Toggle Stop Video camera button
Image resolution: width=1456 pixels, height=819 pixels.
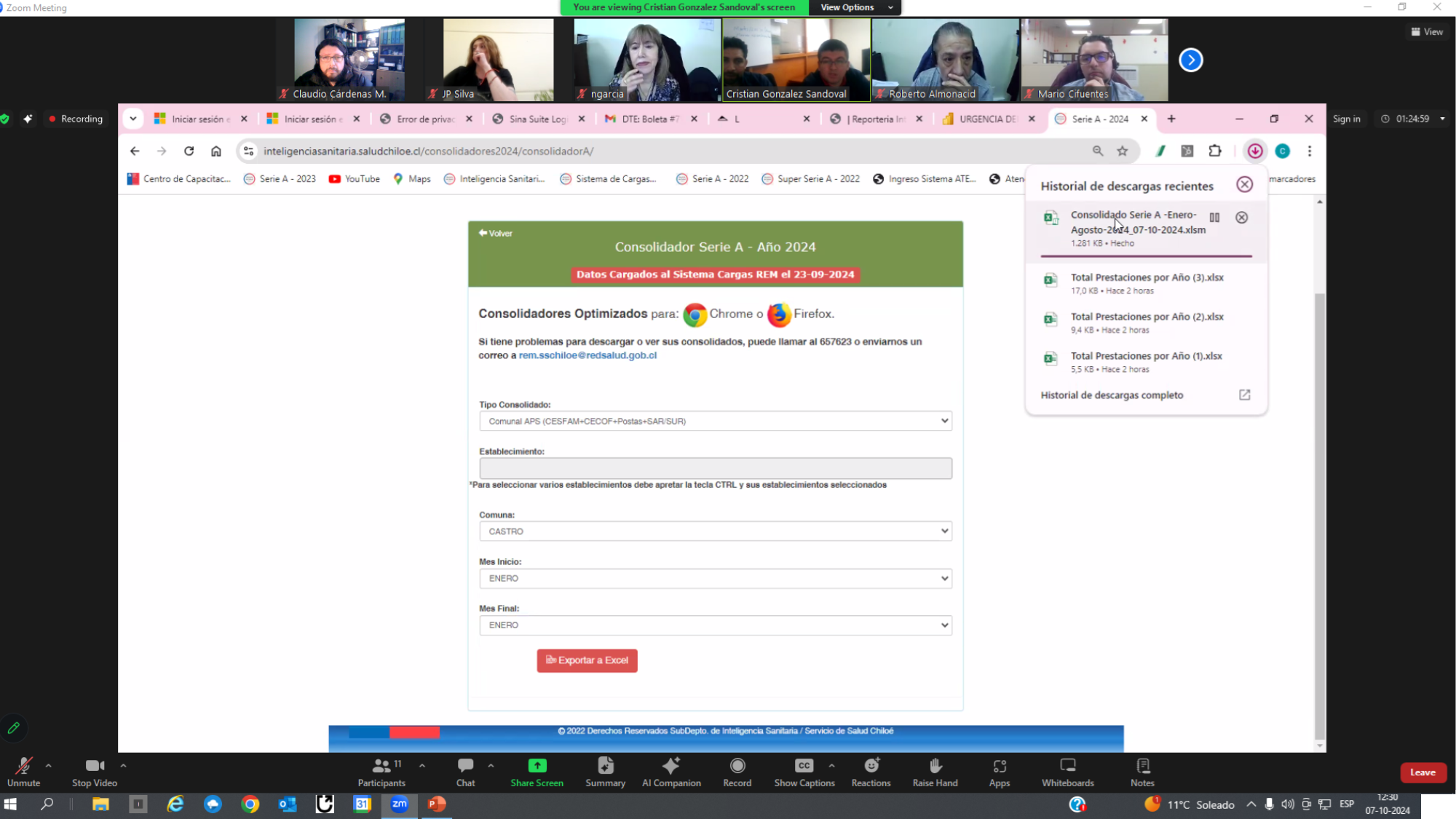pos(95,772)
